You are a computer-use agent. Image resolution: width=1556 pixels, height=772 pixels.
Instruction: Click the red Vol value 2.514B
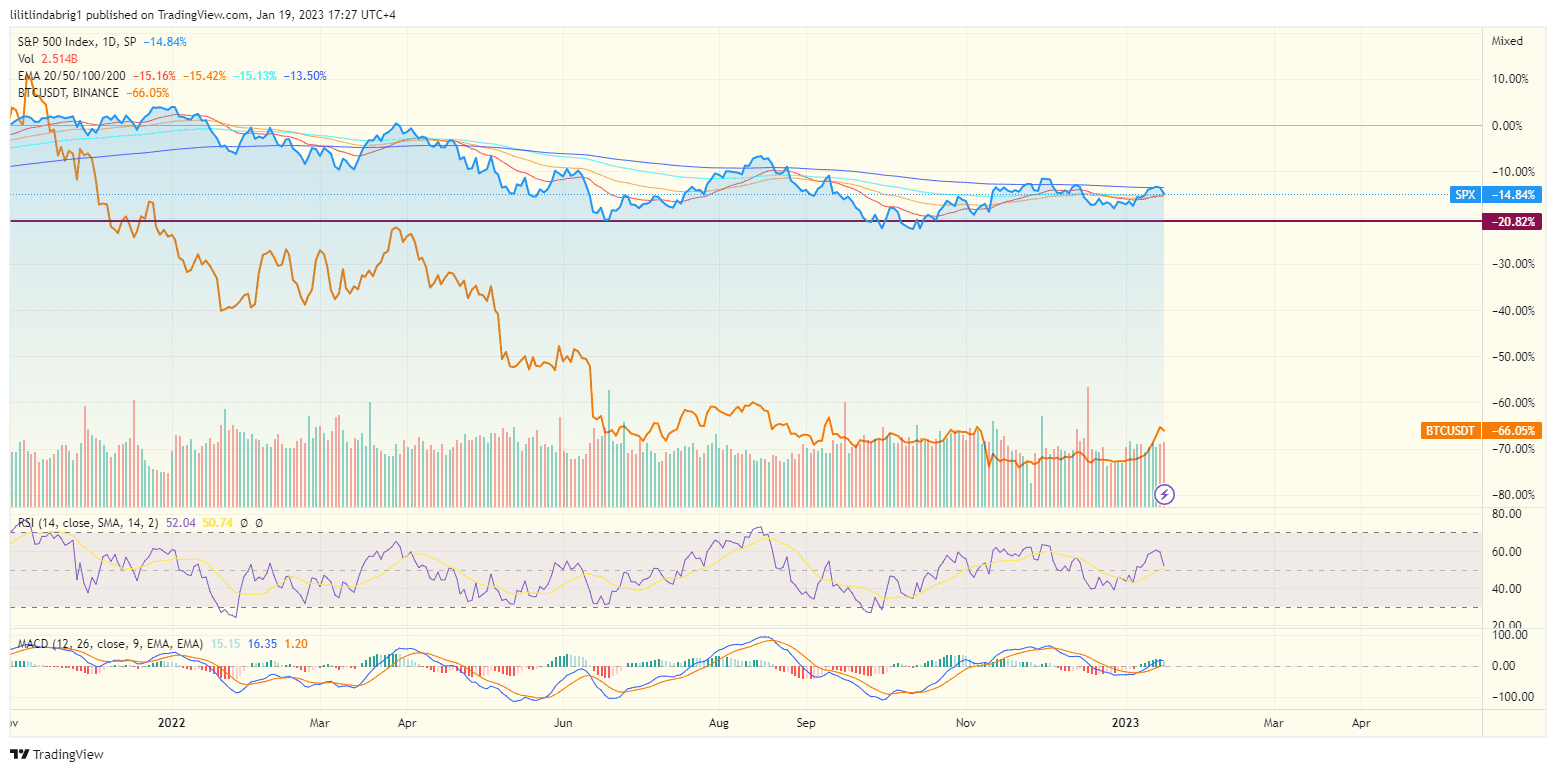pos(62,58)
